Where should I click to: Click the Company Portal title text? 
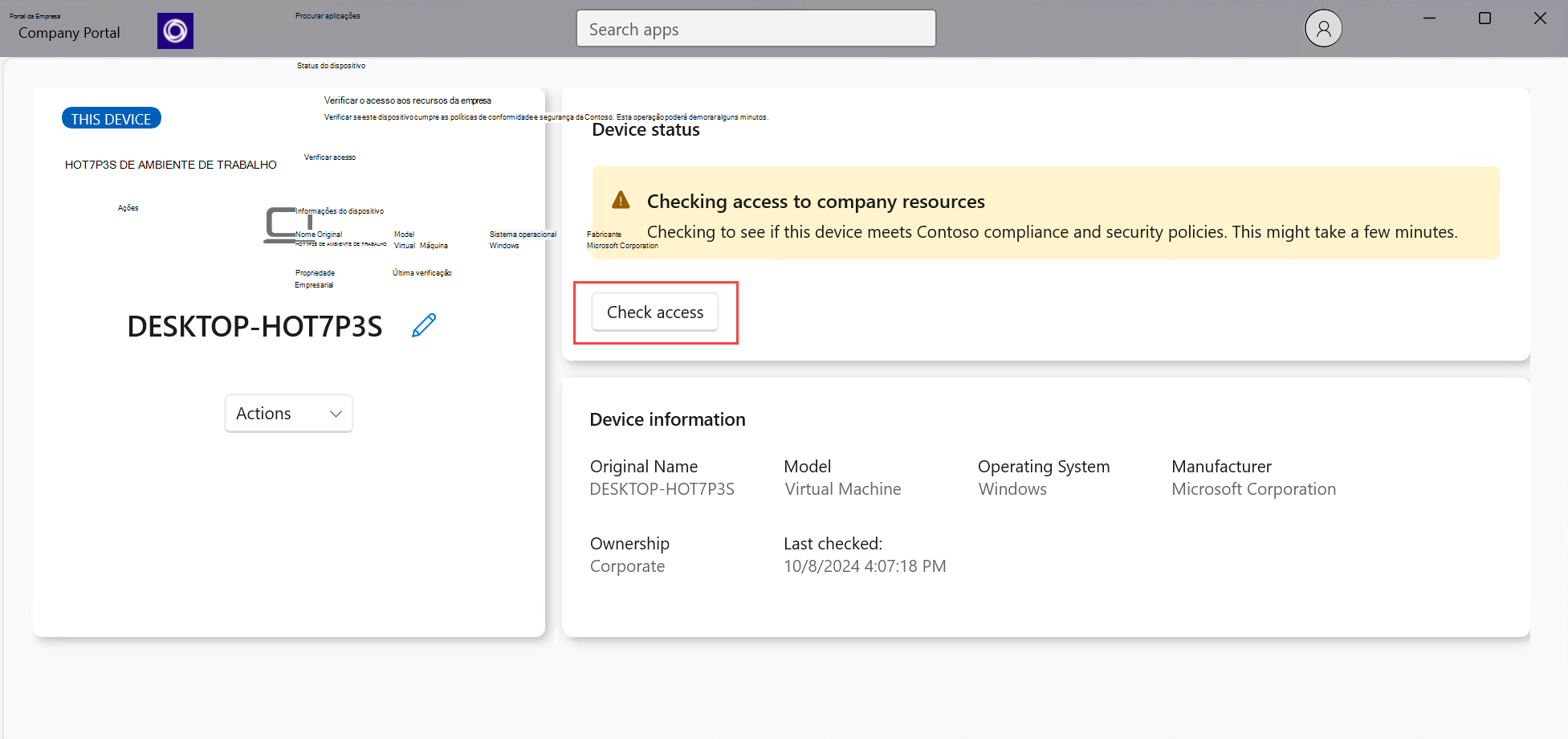coord(69,33)
